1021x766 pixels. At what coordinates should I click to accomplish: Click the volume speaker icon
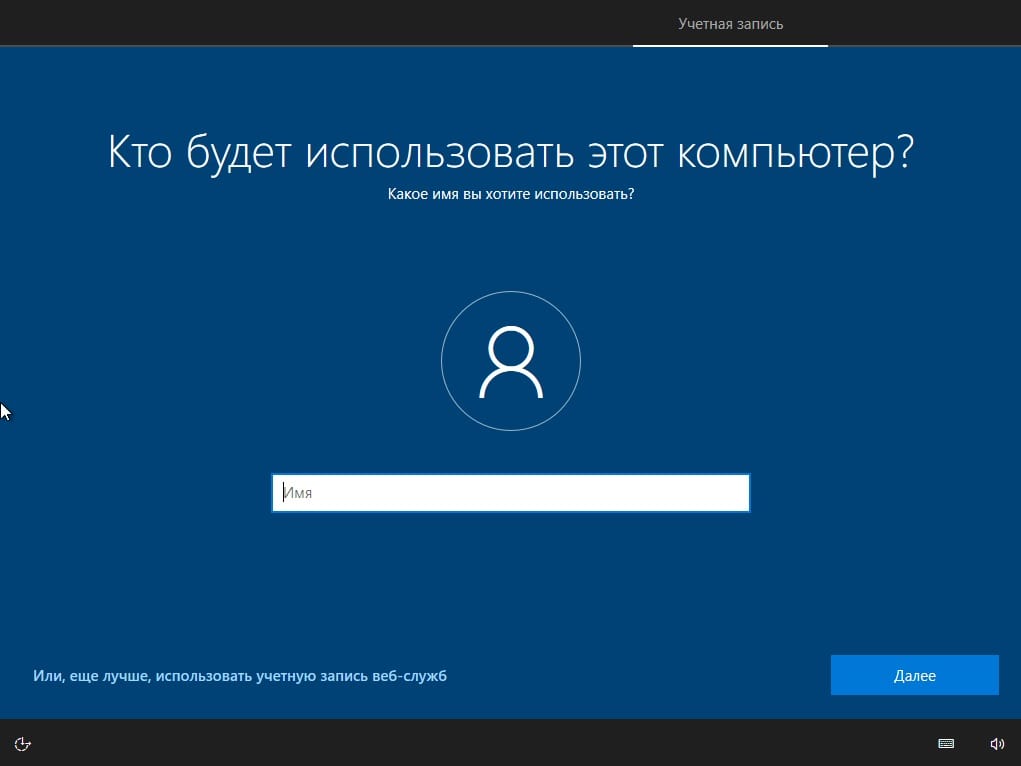pos(996,743)
